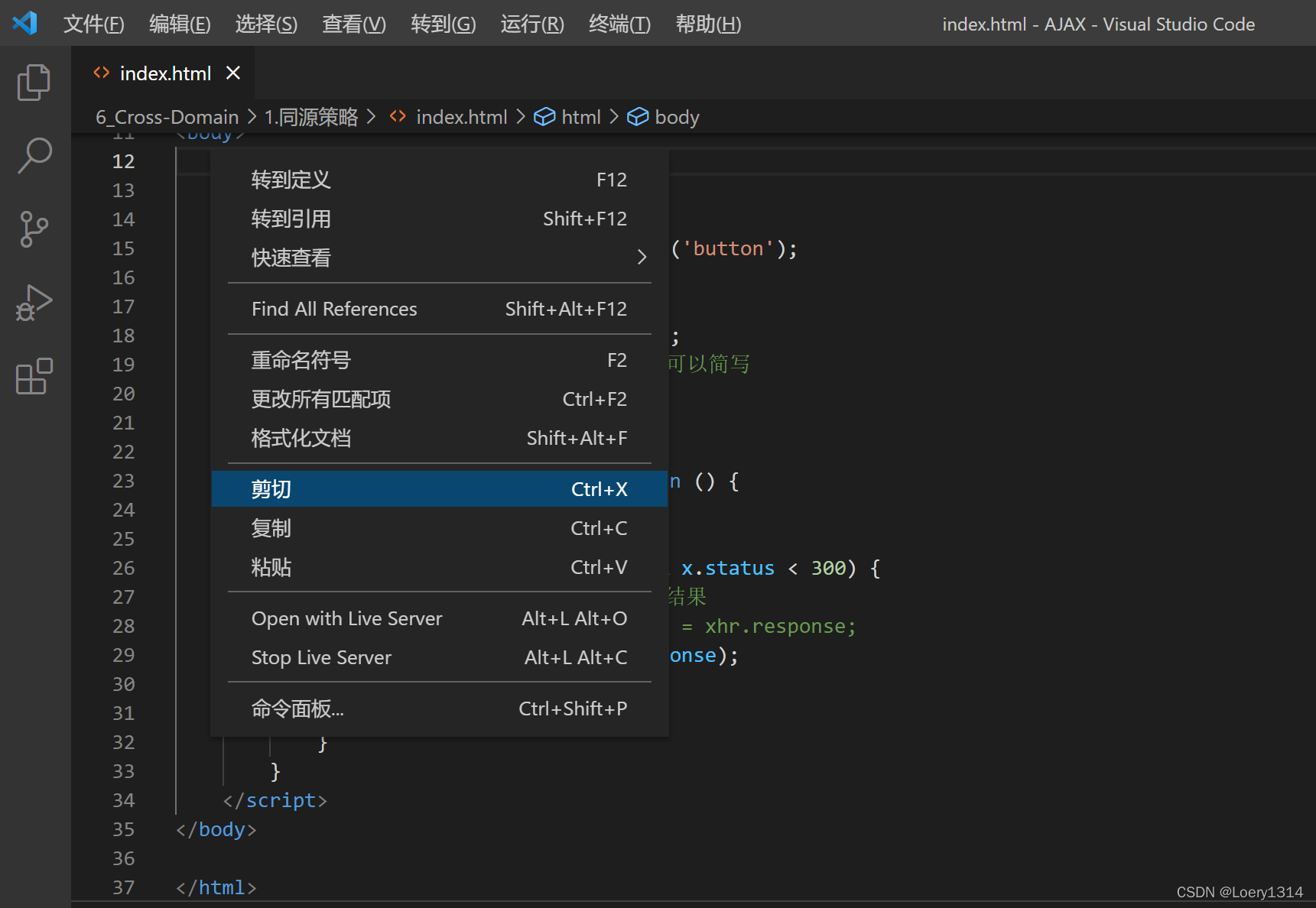The width and height of the screenshot is (1316, 908).
Task: Click xhr.response in the code
Action: [775, 626]
